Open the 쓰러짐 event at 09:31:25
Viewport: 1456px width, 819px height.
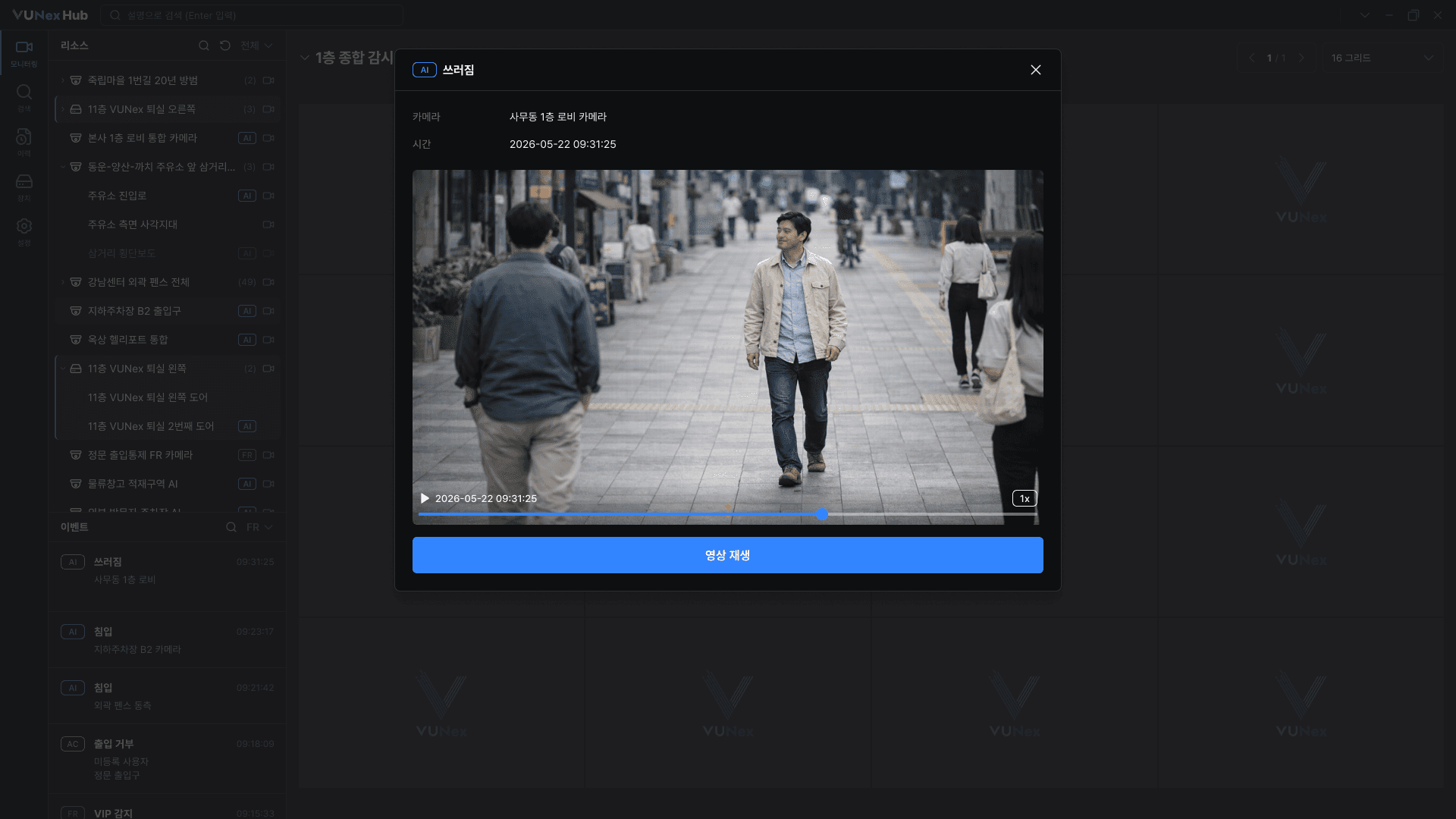pyautogui.click(x=168, y=577)
